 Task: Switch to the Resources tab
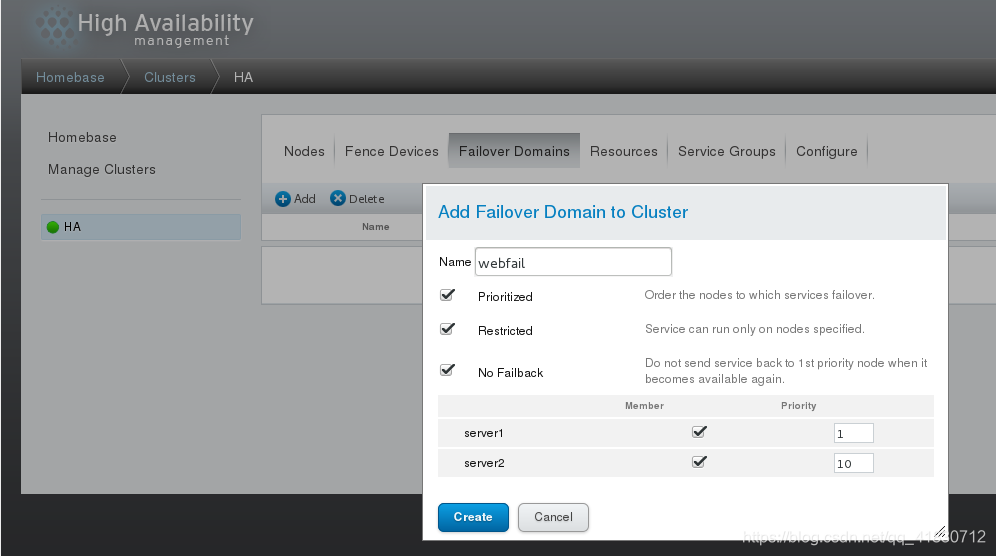click(x=624, y=151)
